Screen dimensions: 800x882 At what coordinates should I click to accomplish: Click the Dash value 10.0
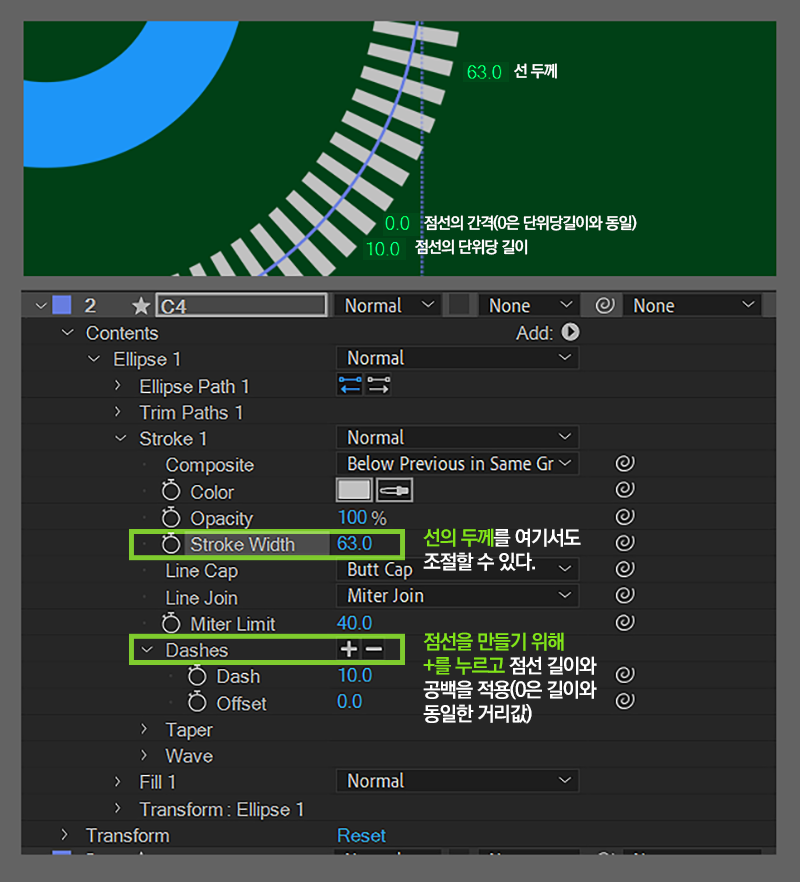click(x=354, y=675)
